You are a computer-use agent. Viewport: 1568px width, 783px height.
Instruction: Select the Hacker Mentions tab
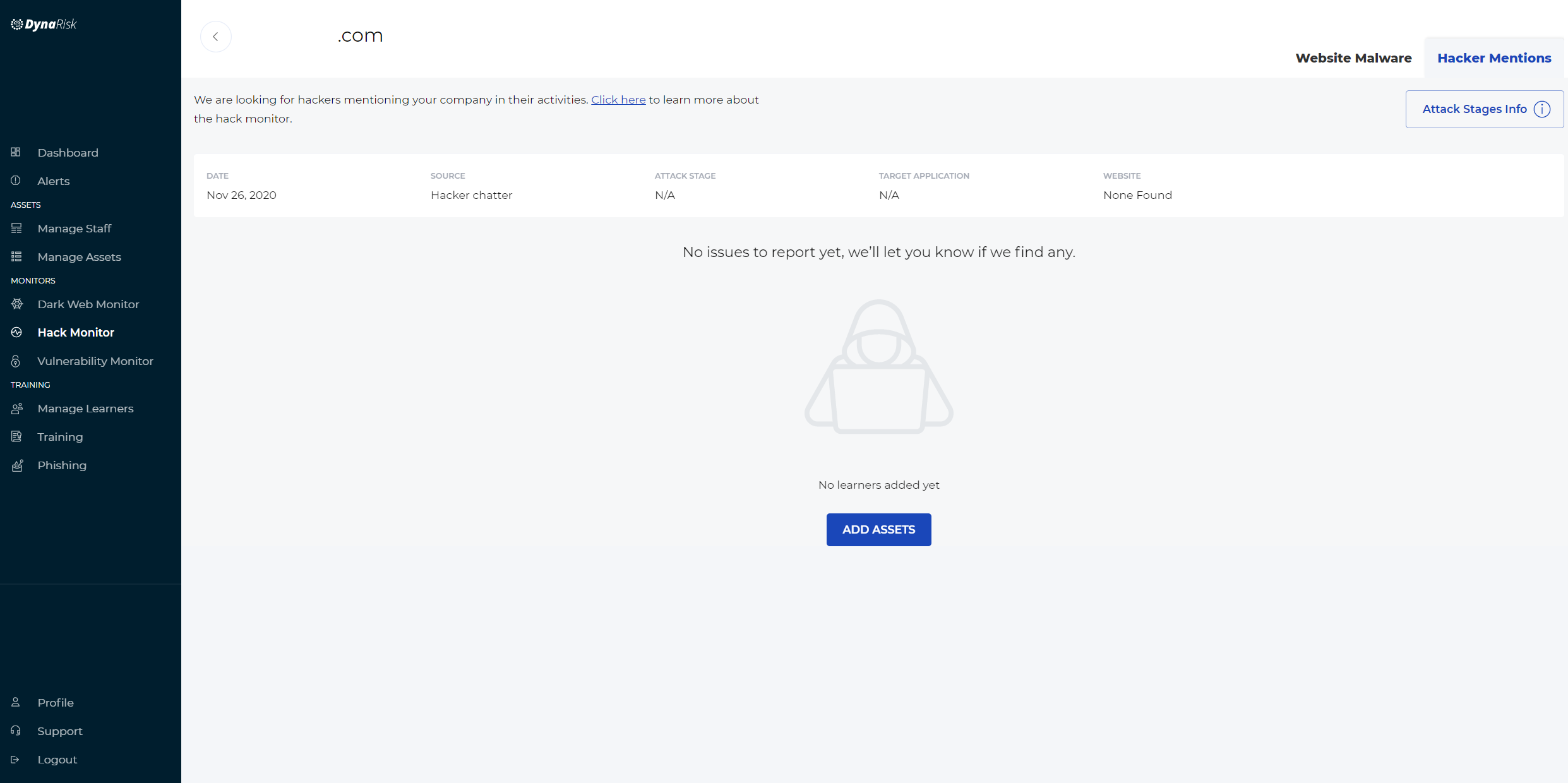click(1493, 58)
